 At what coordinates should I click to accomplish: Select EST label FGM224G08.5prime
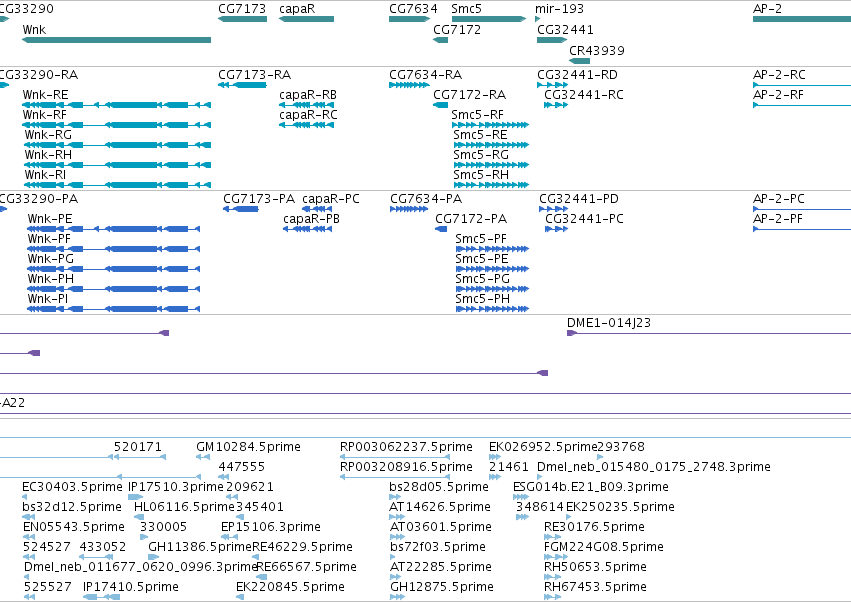point(604,547)
